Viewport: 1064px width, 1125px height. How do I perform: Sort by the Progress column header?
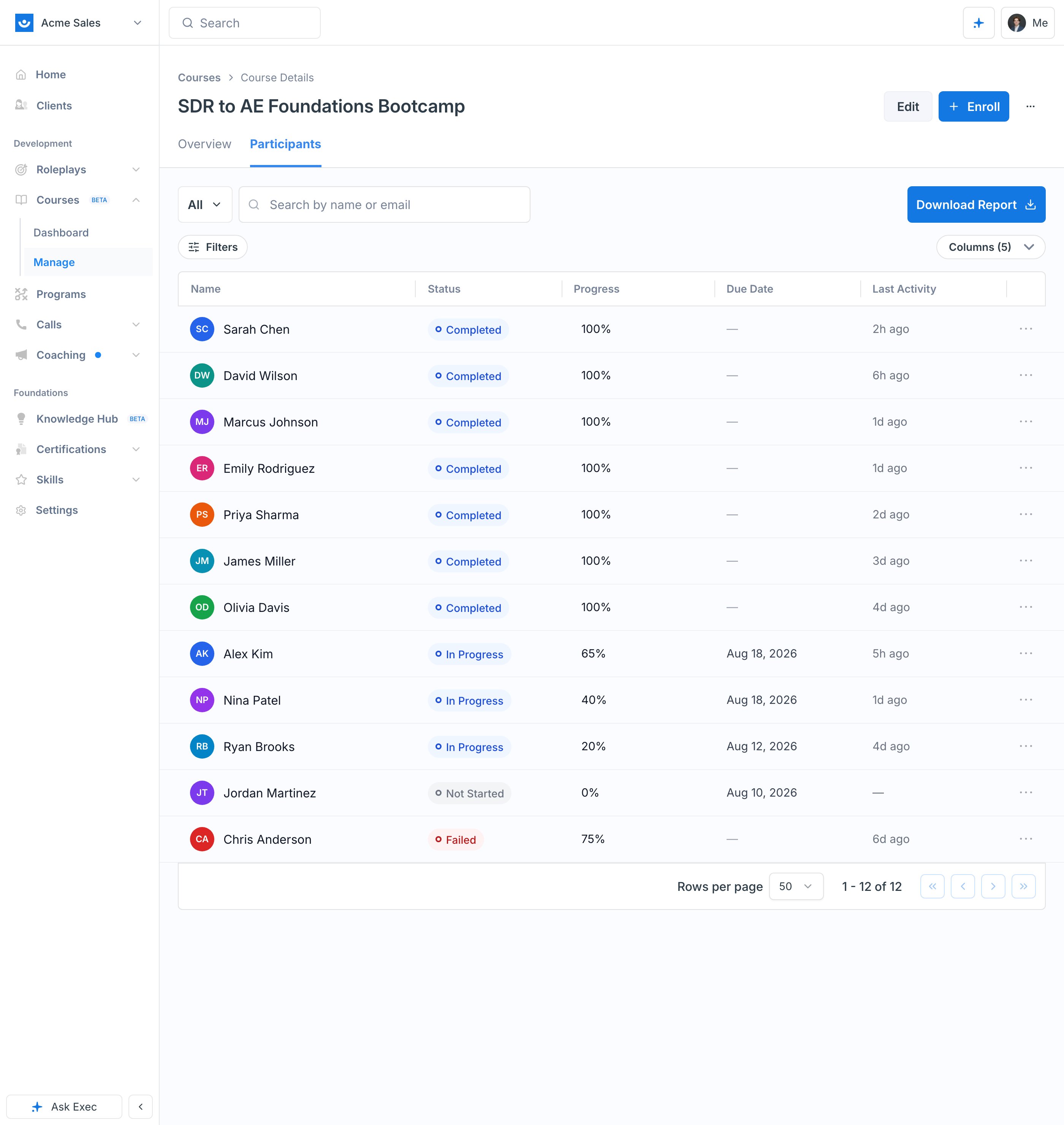596,289
